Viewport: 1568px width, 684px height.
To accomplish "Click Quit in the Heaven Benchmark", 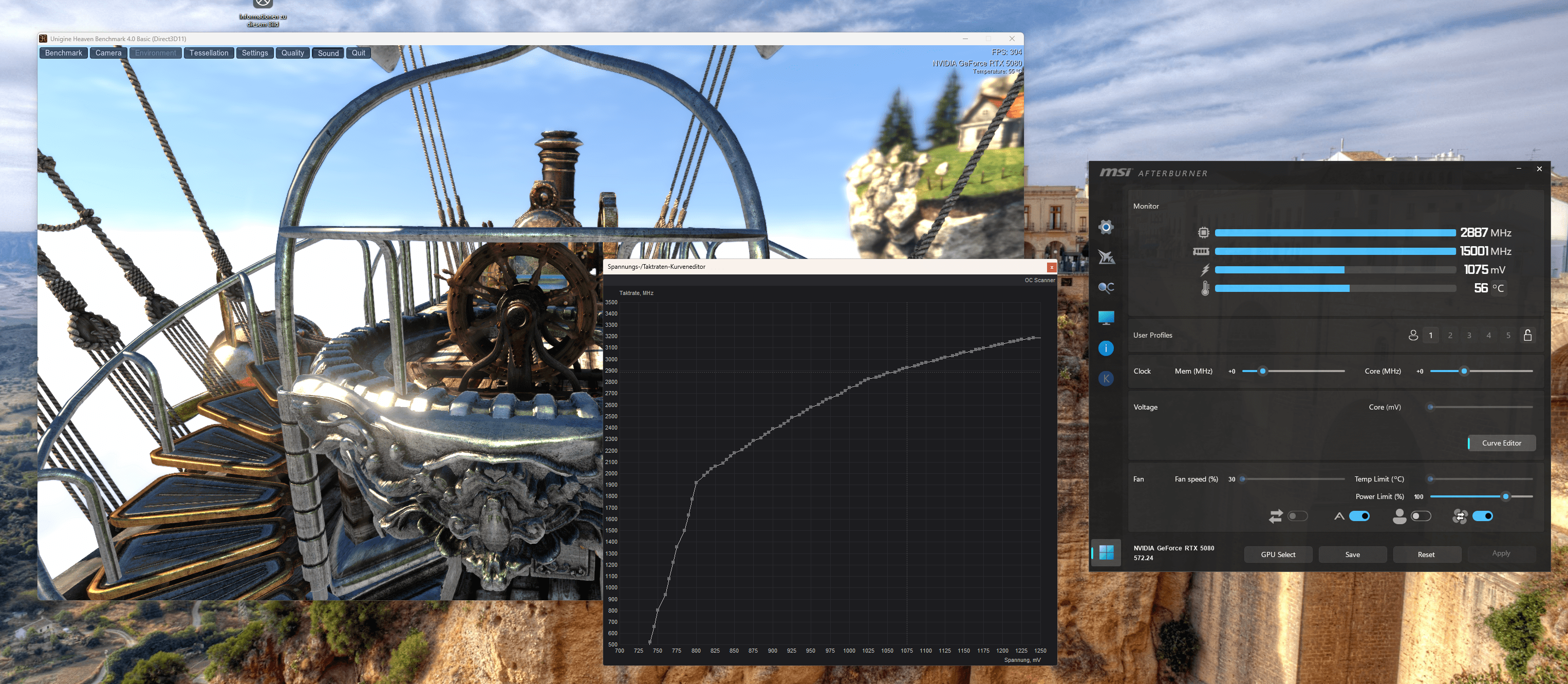I will (359, 53).
